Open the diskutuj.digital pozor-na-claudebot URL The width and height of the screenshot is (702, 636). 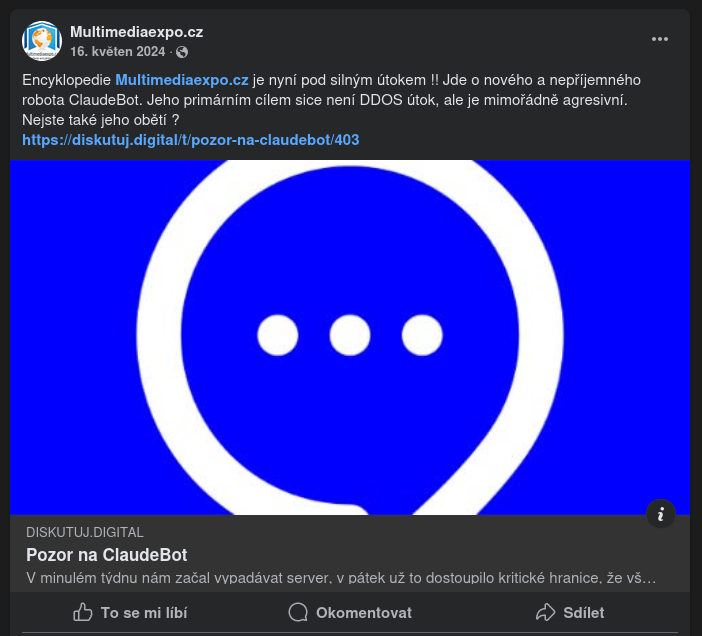coord(190,140)
